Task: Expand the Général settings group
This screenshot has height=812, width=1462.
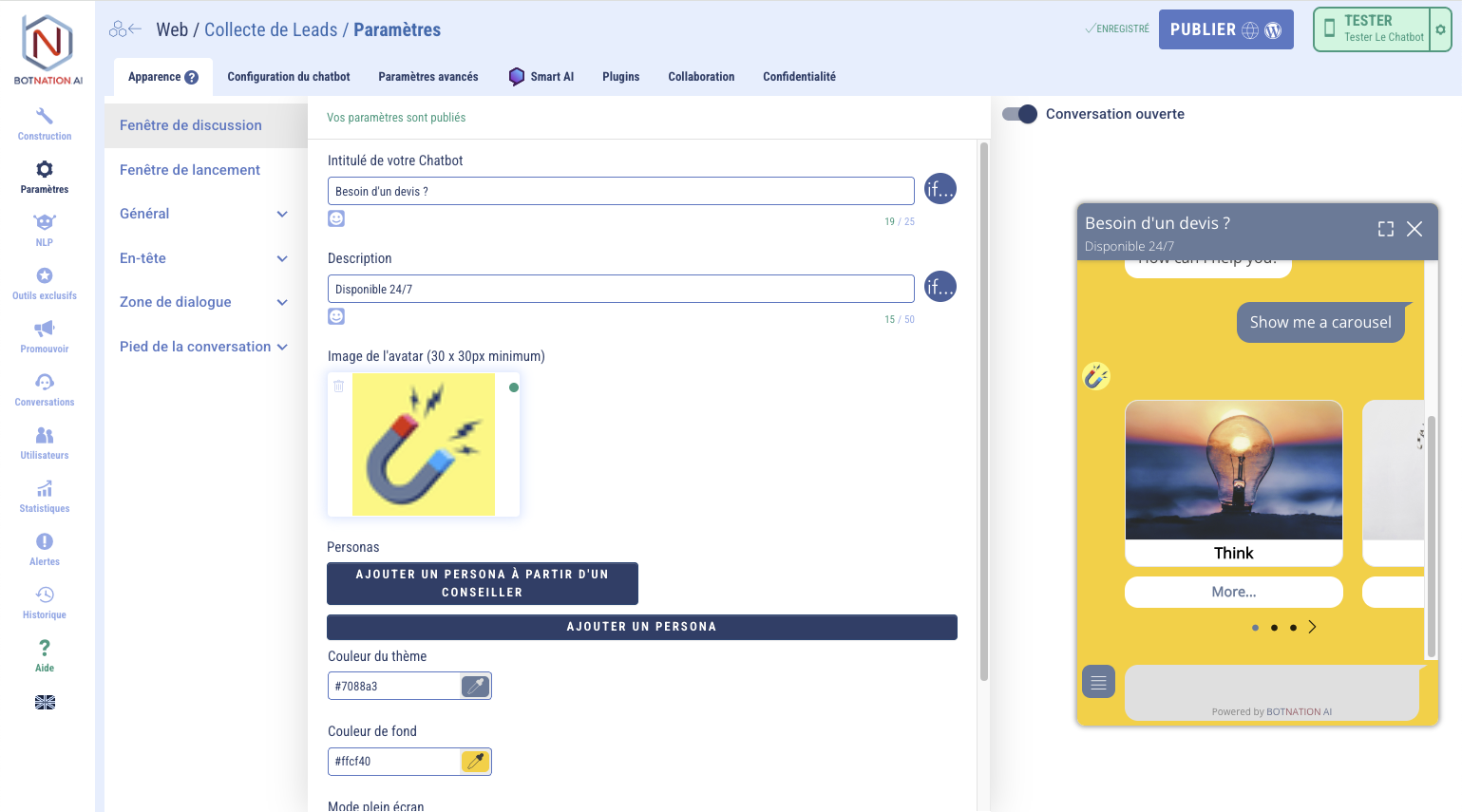Action: (204, 214)
